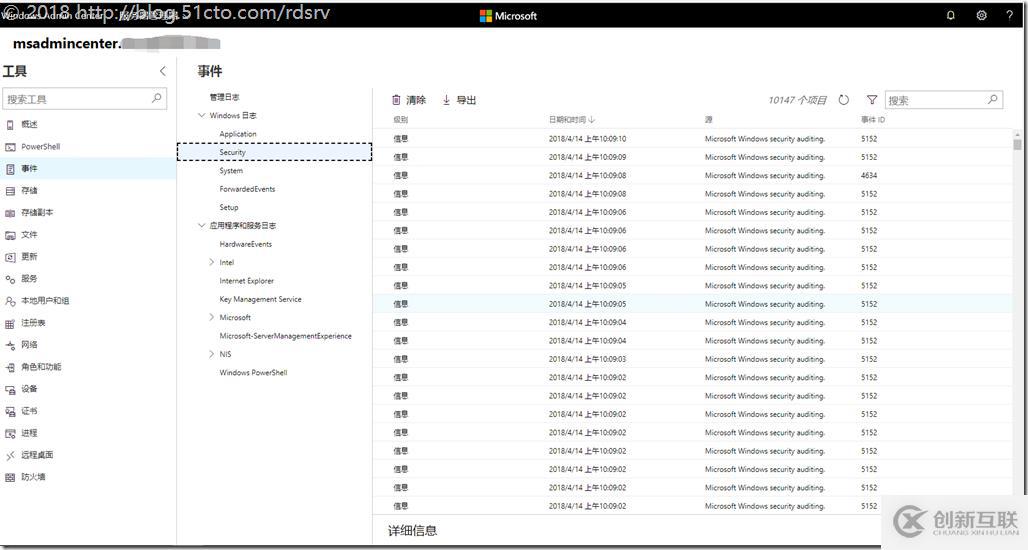
Task: Focus the events 搜索 search field
Action: 943,100
